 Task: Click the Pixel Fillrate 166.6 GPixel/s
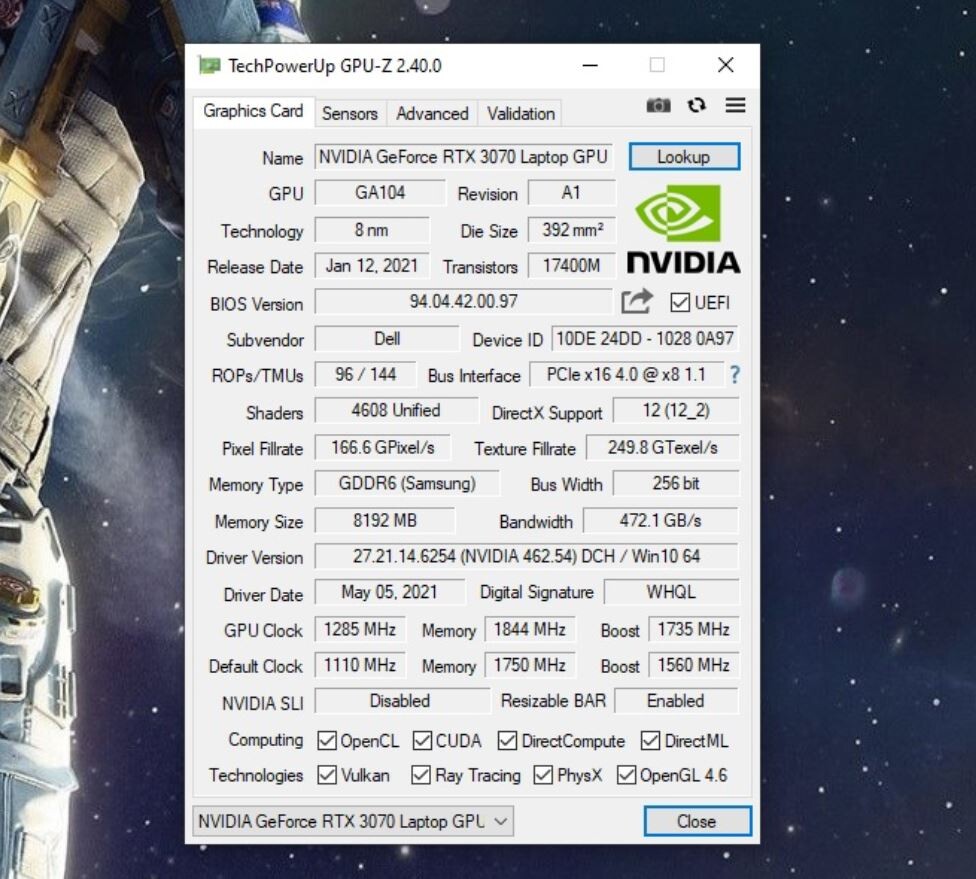(382, 448)
